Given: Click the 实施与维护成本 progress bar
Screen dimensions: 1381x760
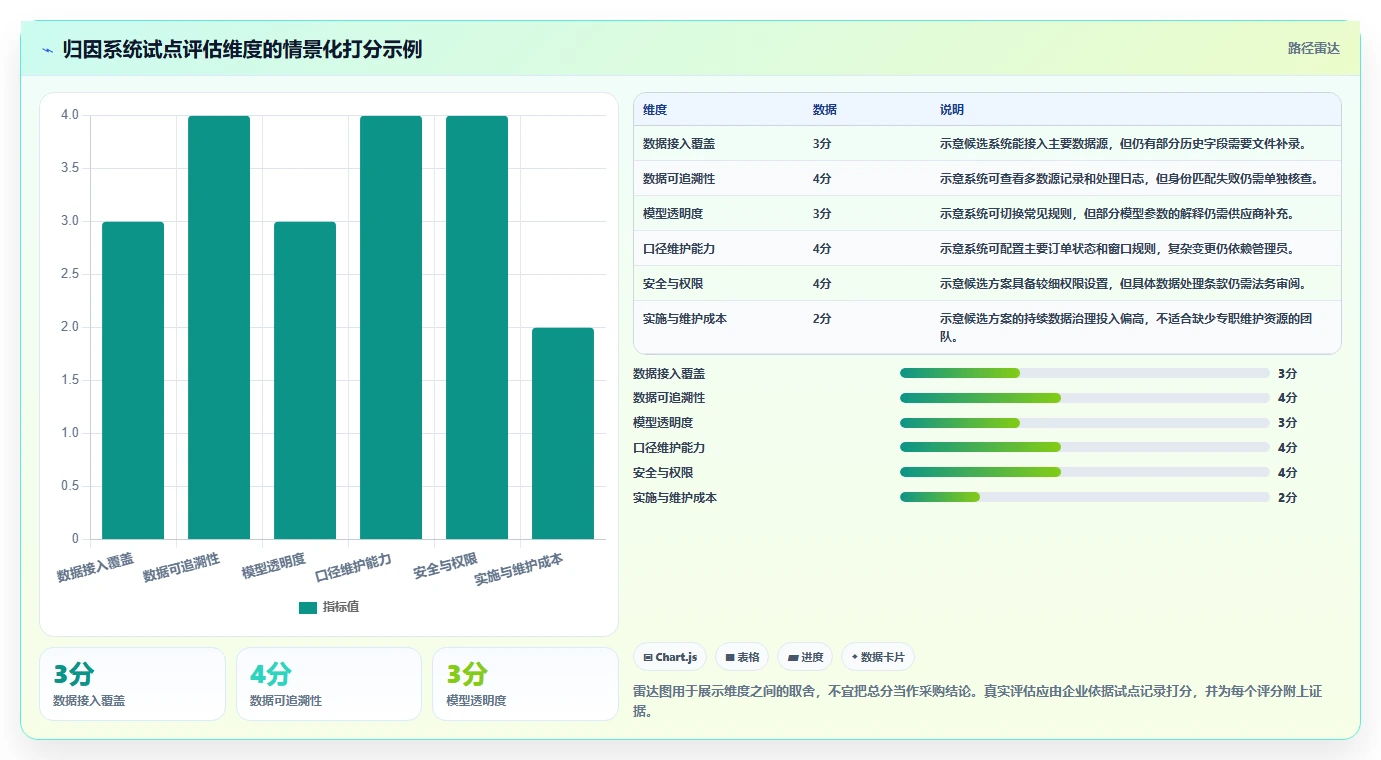Looking at the screenshot, I should coord(1085,497).
